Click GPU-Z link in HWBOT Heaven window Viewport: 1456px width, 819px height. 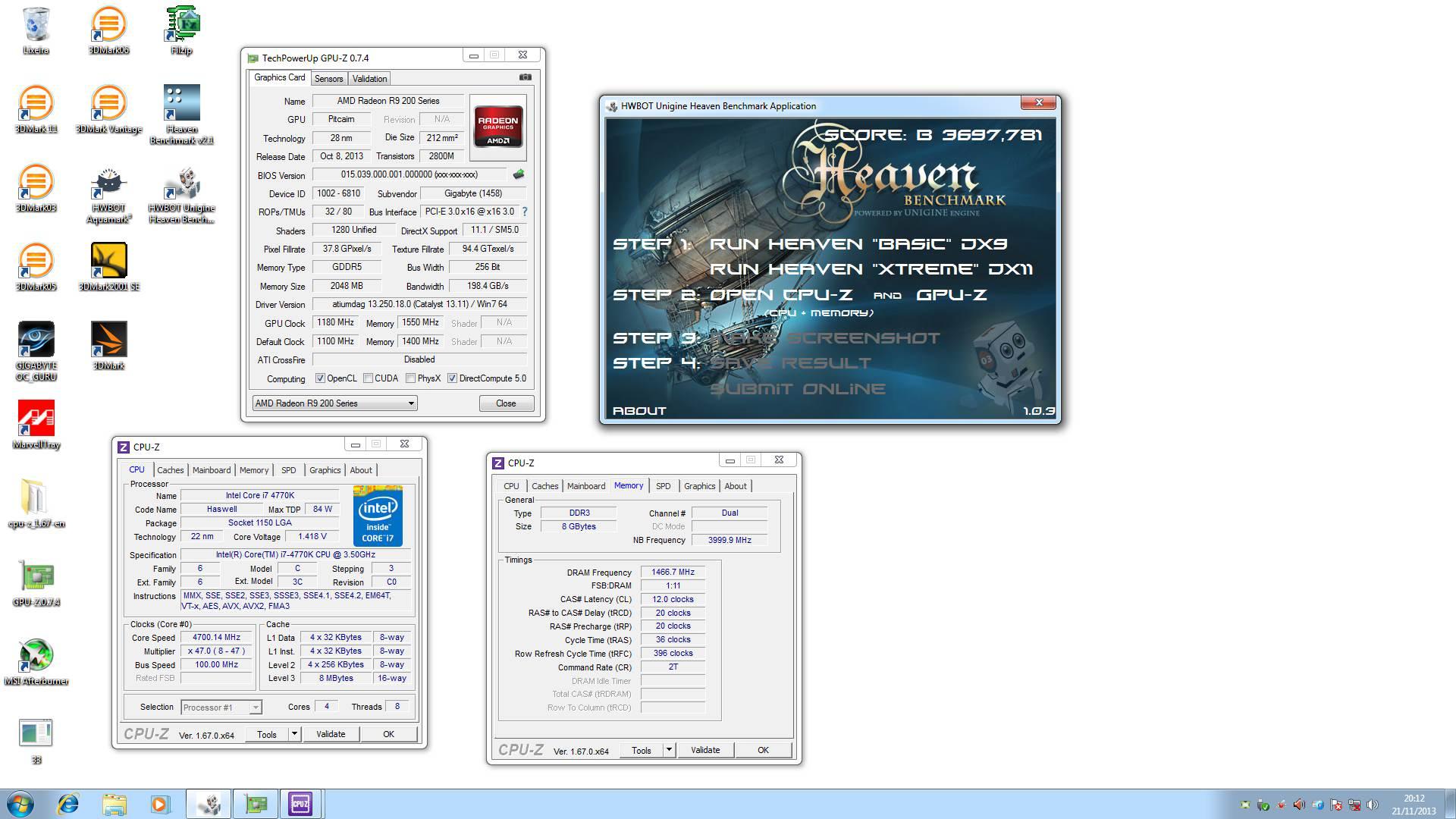[x=952, y=295]
